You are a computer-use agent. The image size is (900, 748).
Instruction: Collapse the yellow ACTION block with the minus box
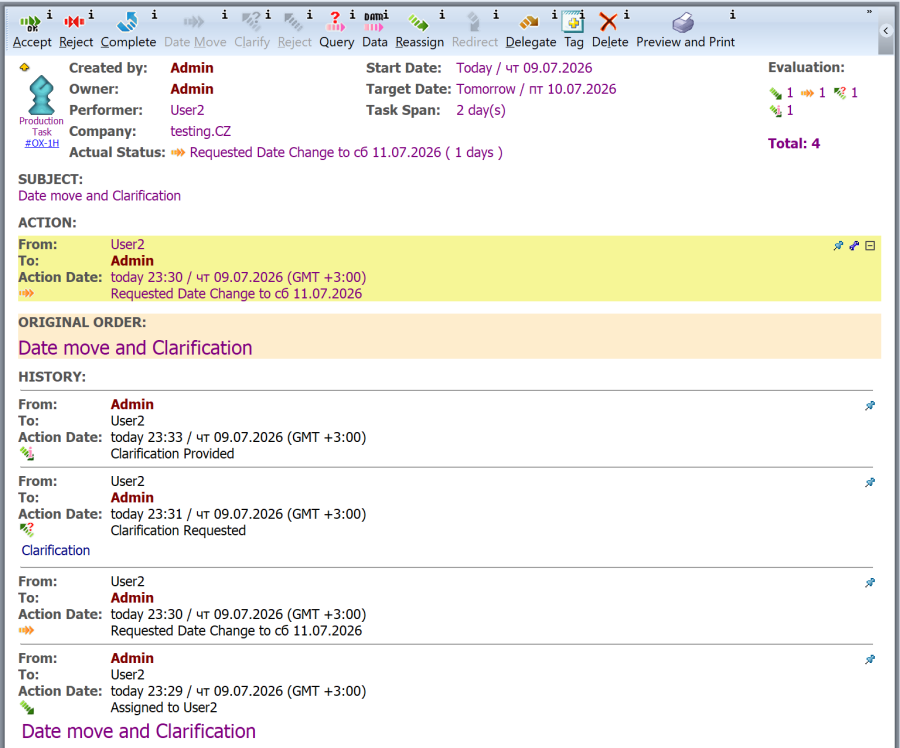click(x=870, y=246)
